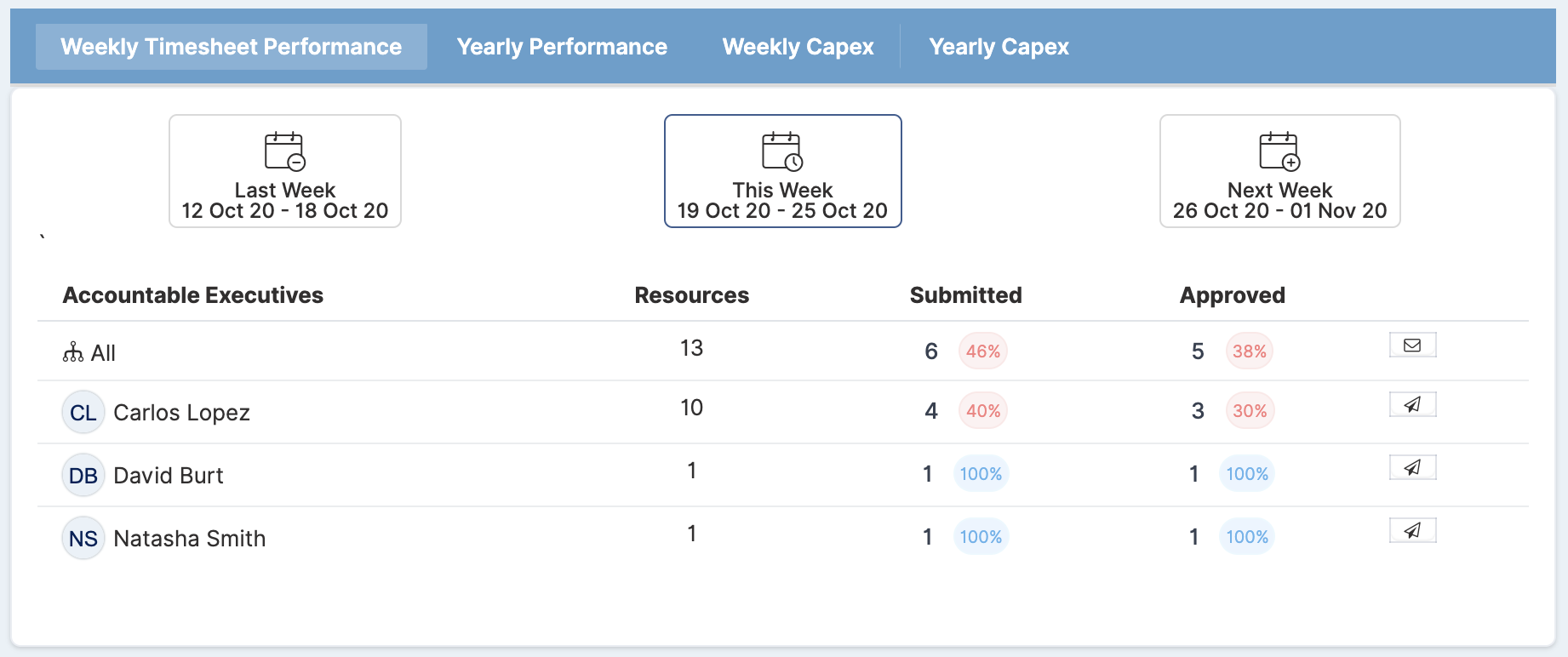Select the Yearly Capex tab
The image size is (1568, 657).
click(999, 47)
